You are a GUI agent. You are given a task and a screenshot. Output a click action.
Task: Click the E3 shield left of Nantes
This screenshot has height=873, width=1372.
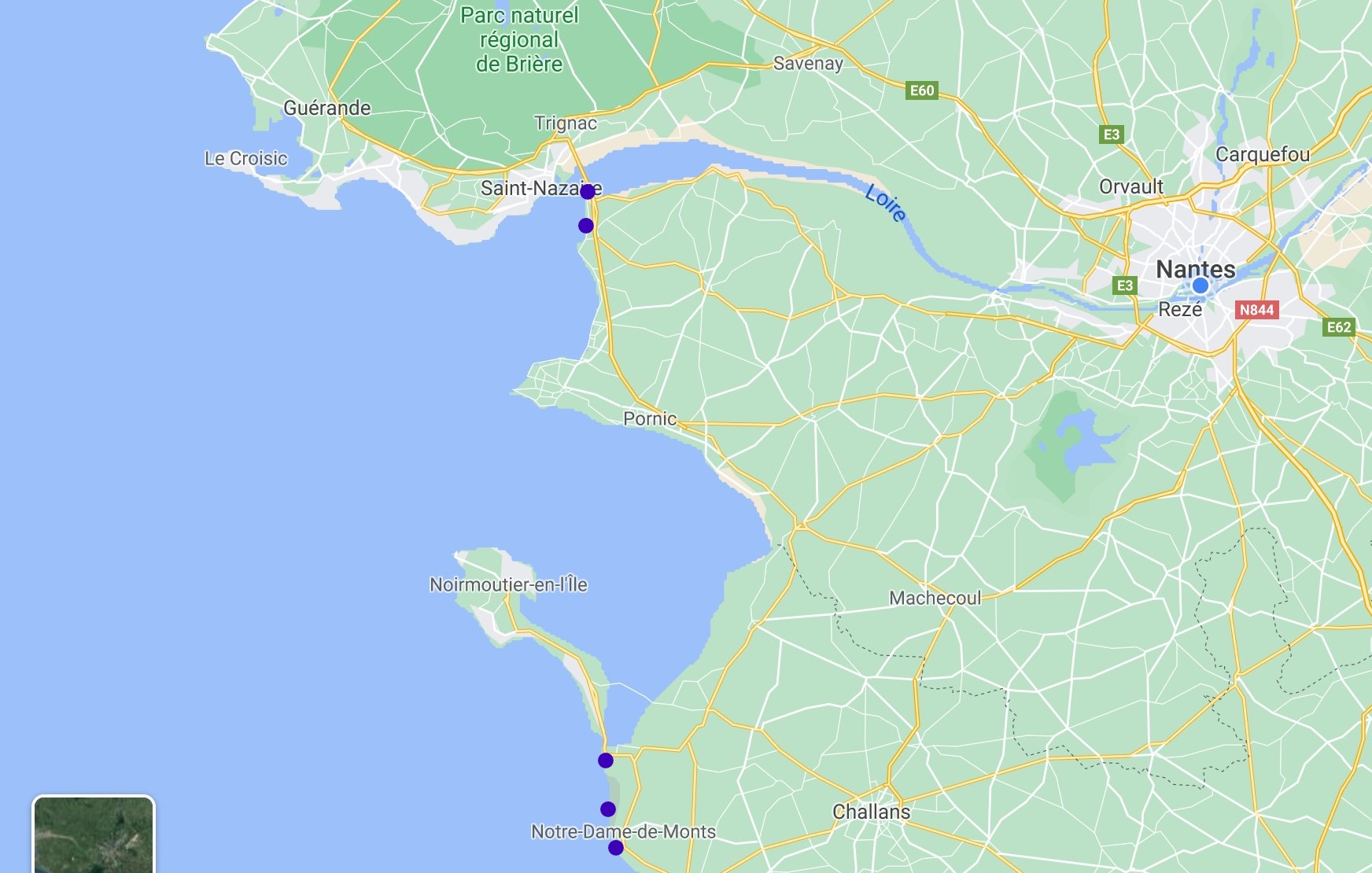[1125, 285]
